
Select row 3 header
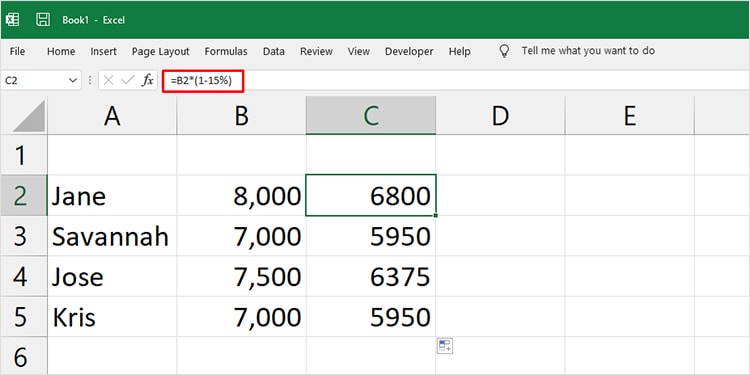tap(24, 236)
